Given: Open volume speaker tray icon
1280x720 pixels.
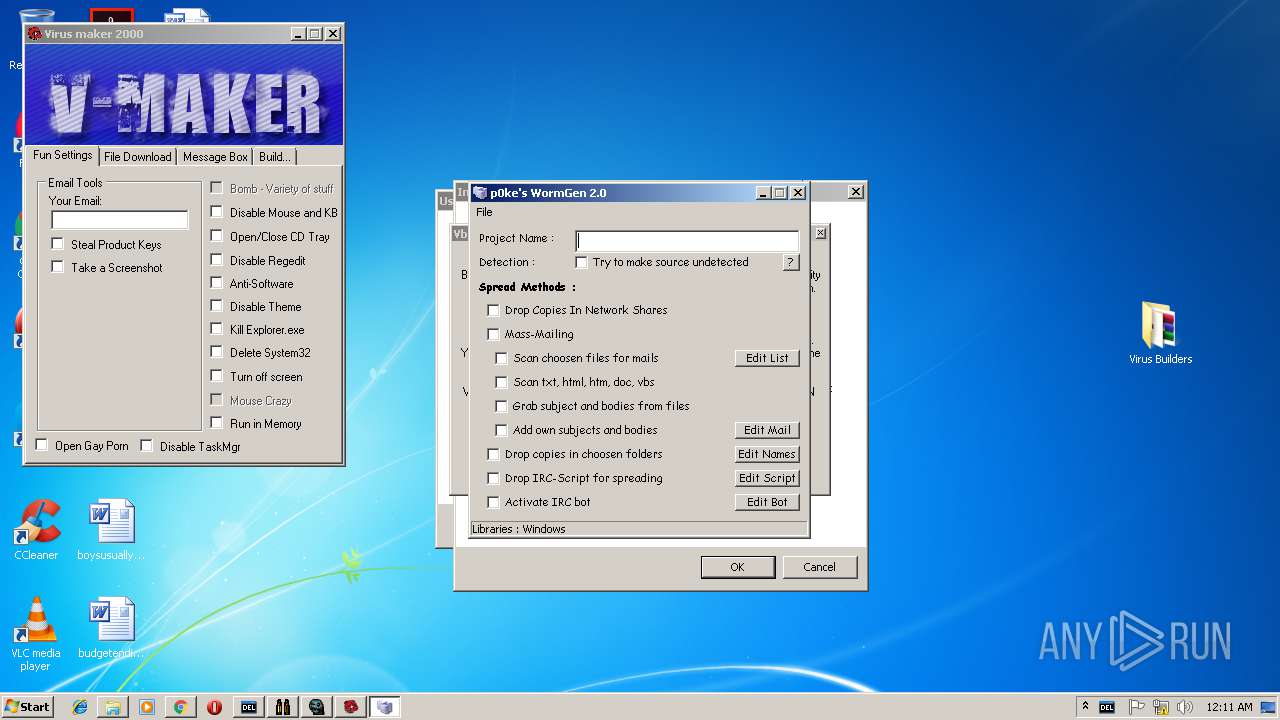Looking at the screenshot, I should tap(1185, 707).
